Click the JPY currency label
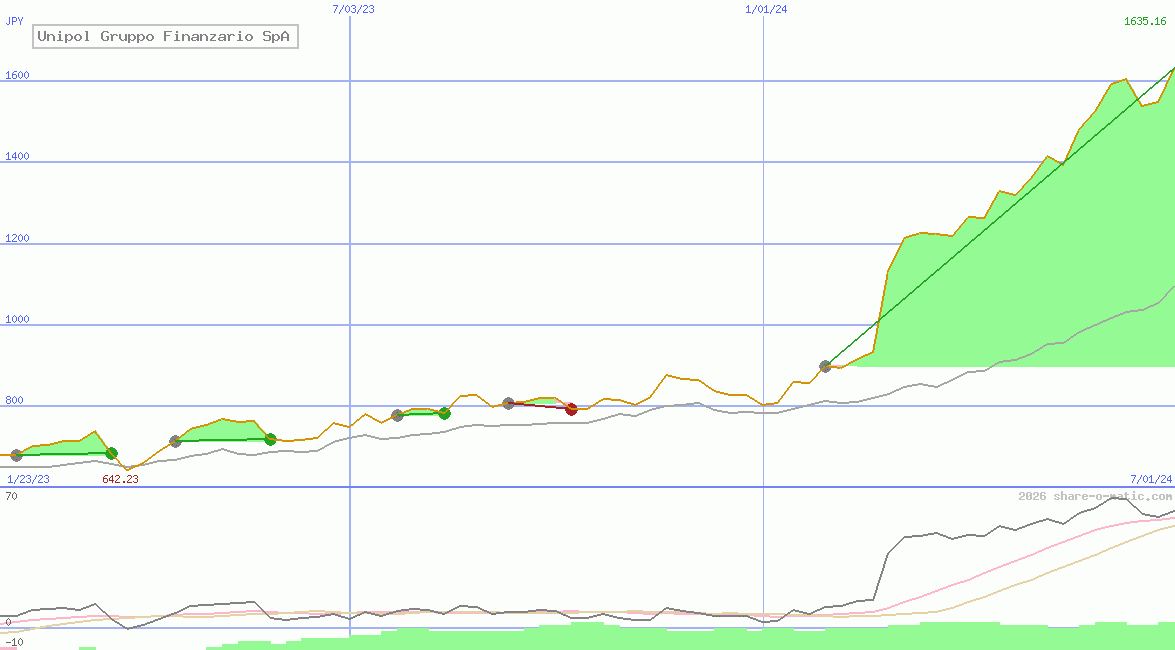1175x650 pixels. [x=15, y=21]
